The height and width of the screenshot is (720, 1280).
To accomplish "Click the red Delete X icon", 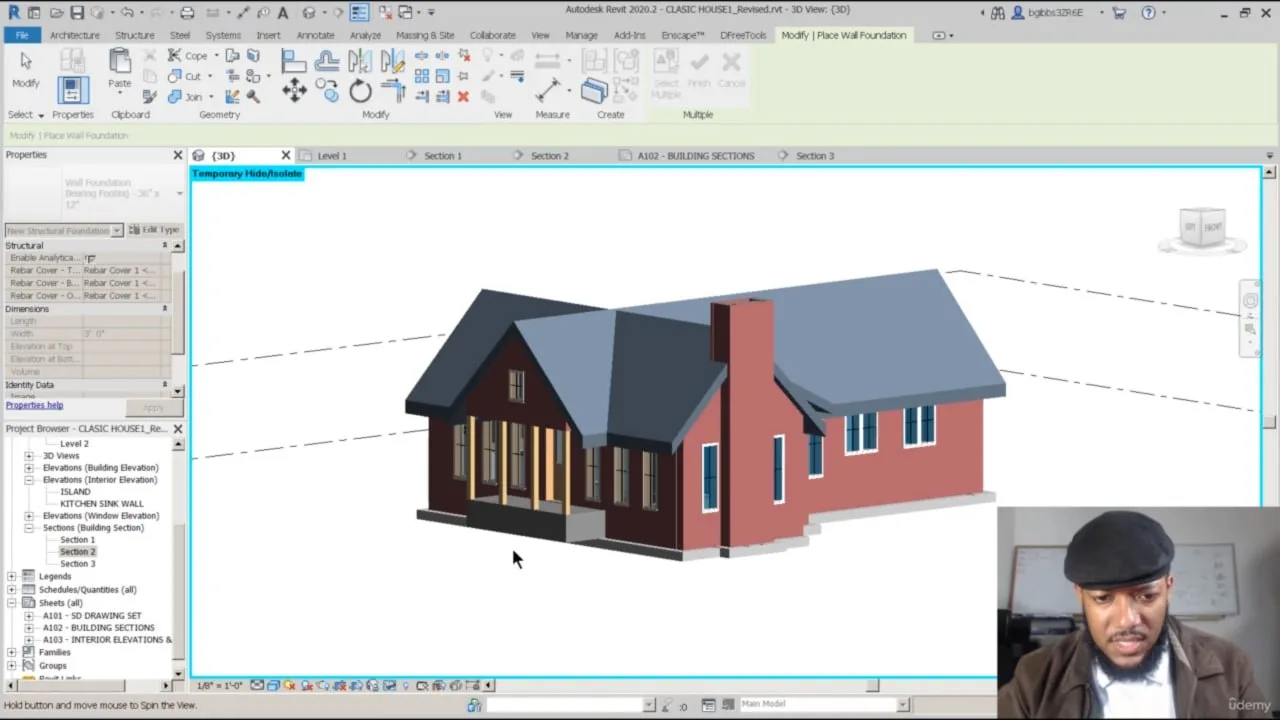I will 463,96.
